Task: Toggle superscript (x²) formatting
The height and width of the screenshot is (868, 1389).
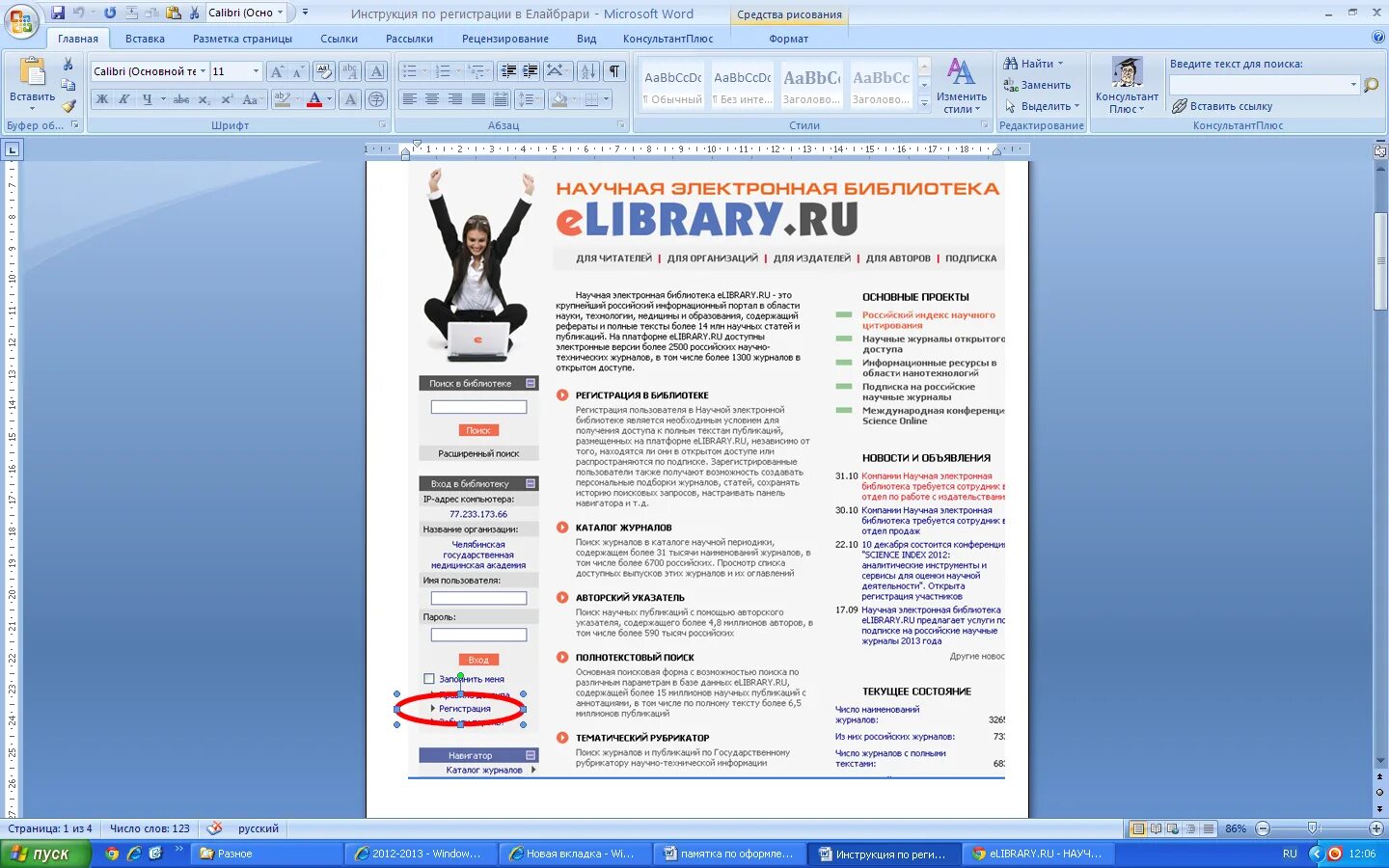Action: point(227,99)
